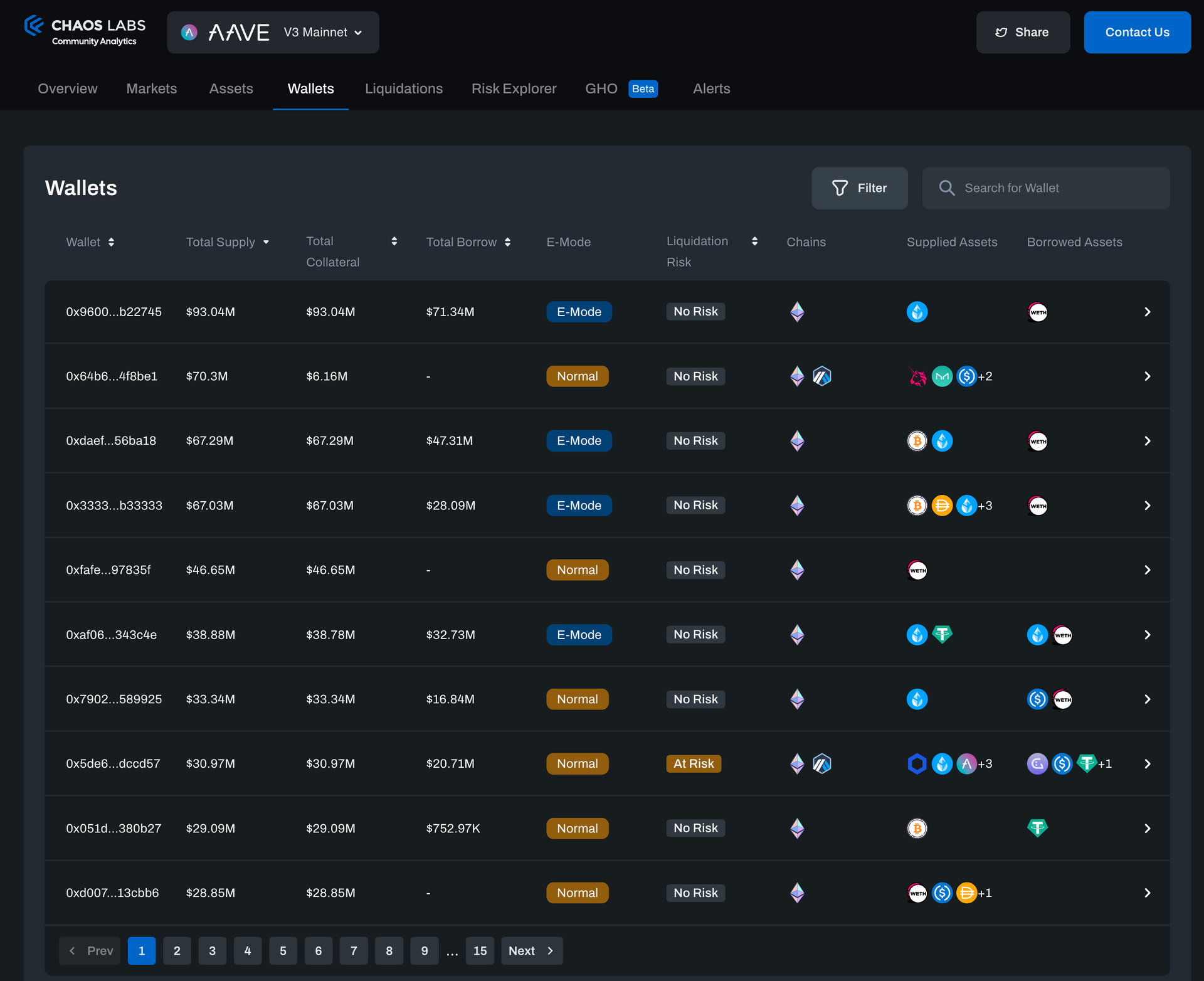Go to the Next page
The width and height of the screenshot is (1204, 981).
pos(532,951)
